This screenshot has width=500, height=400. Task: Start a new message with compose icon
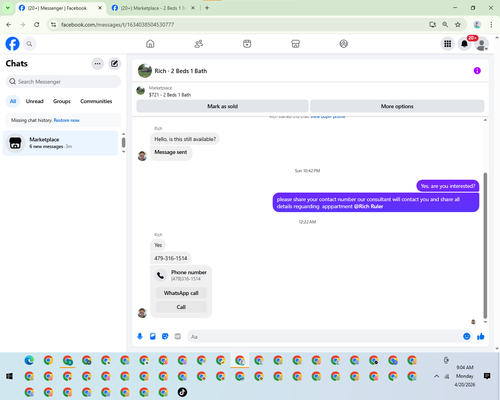pos(114,64)
